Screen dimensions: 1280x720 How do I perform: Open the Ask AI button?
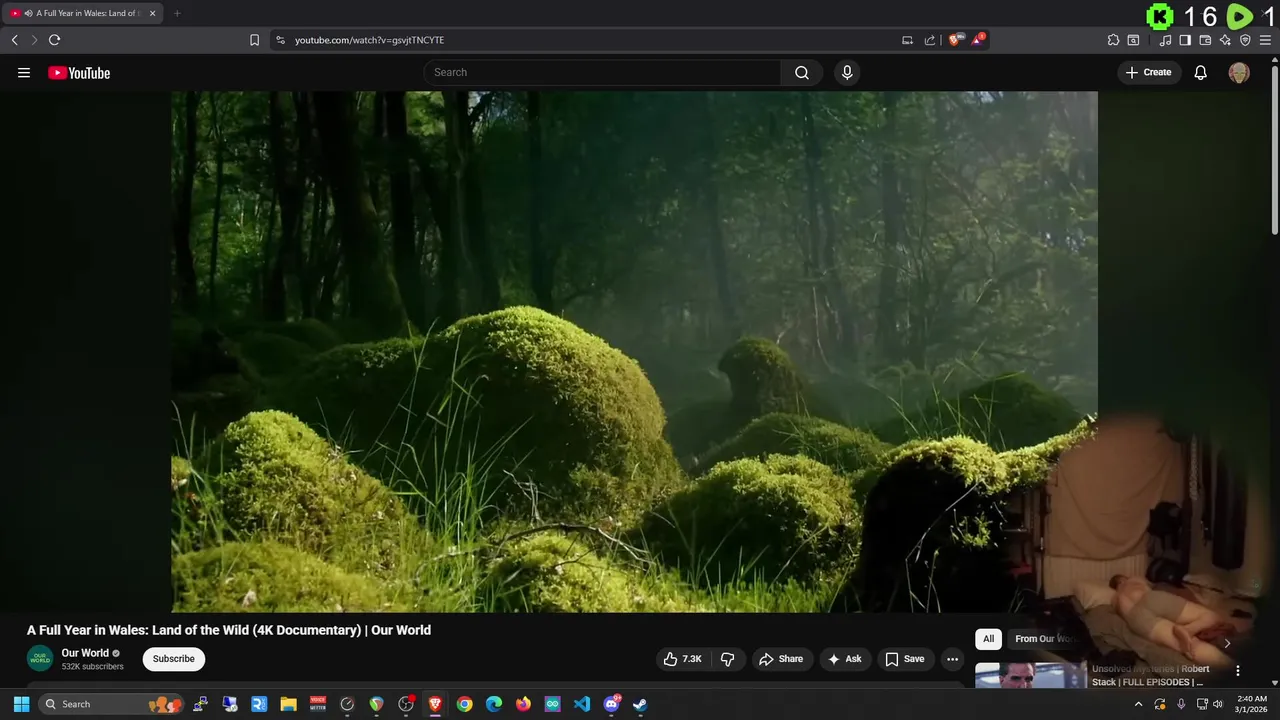(844, 659)
